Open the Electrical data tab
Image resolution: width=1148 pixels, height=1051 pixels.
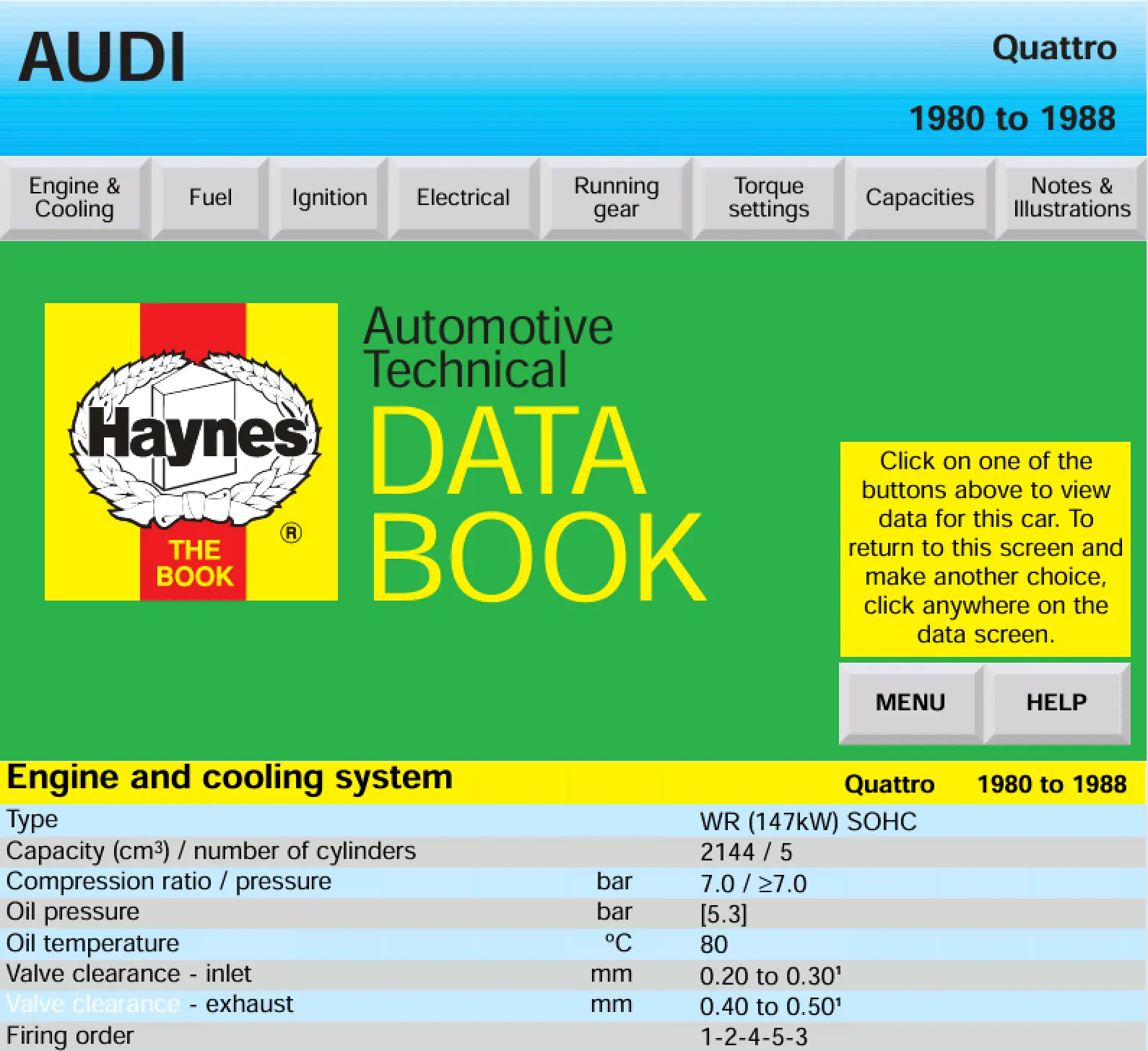464,198
